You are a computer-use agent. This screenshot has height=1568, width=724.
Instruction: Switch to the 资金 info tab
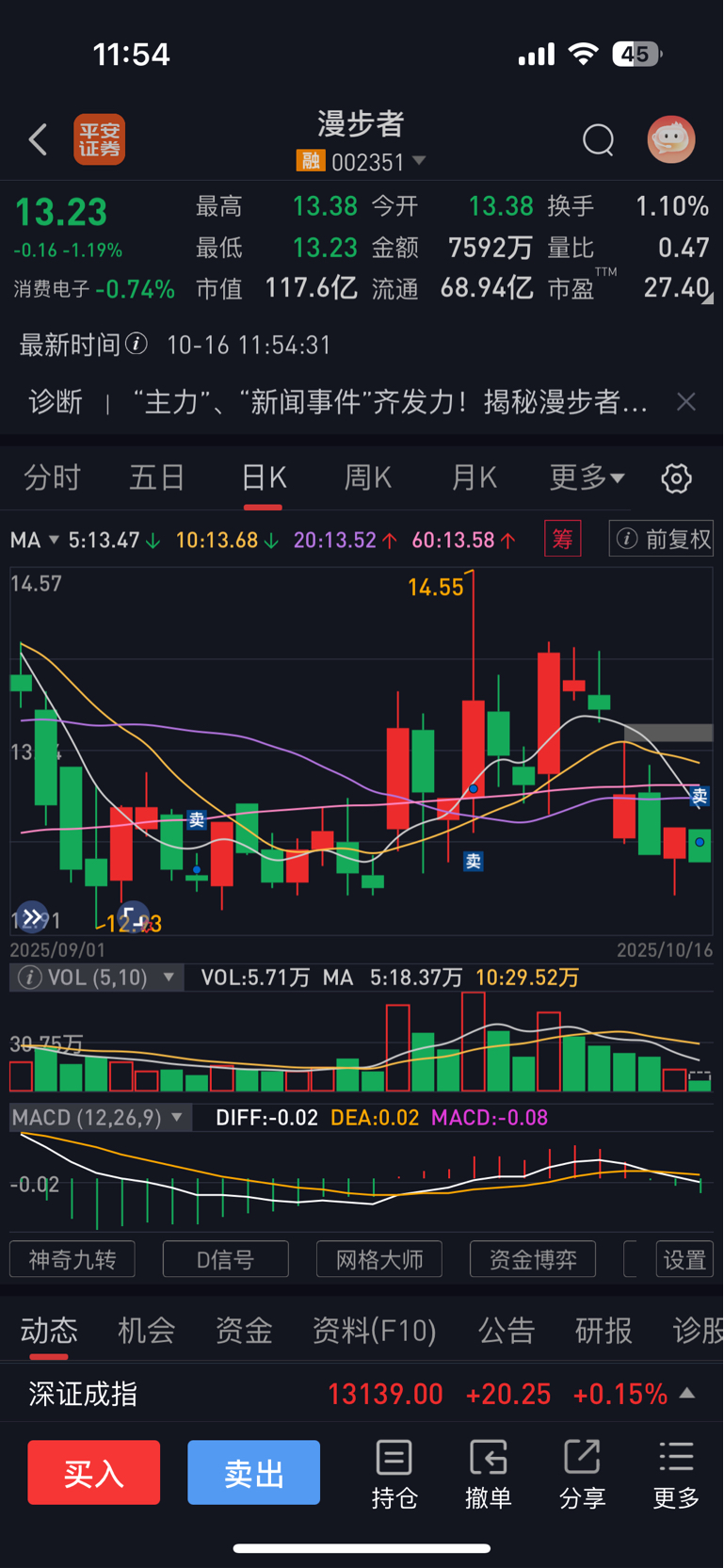tap(244, 1330)
